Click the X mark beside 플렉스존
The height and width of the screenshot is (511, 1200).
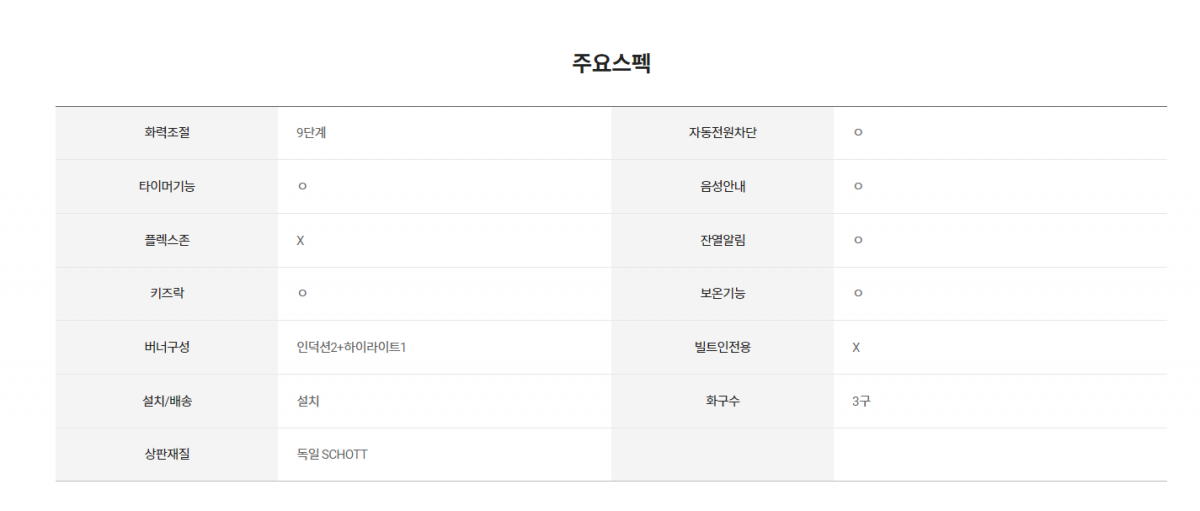click(300, 240)
